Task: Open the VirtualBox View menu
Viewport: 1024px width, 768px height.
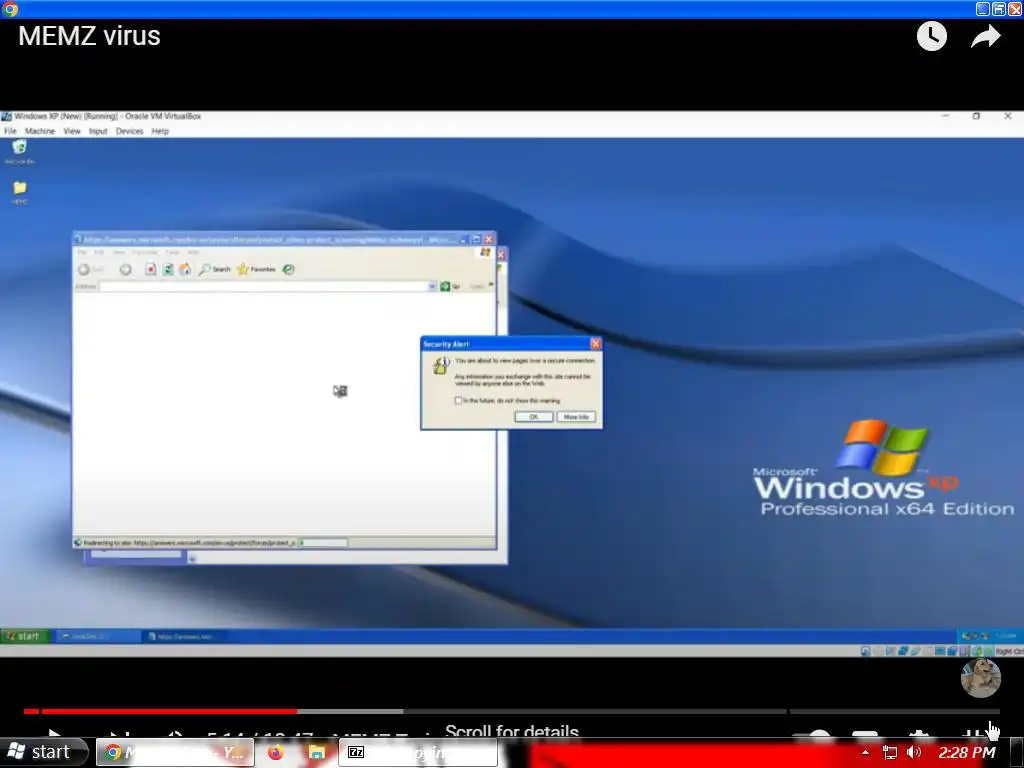Action: (x=72, y=131)
